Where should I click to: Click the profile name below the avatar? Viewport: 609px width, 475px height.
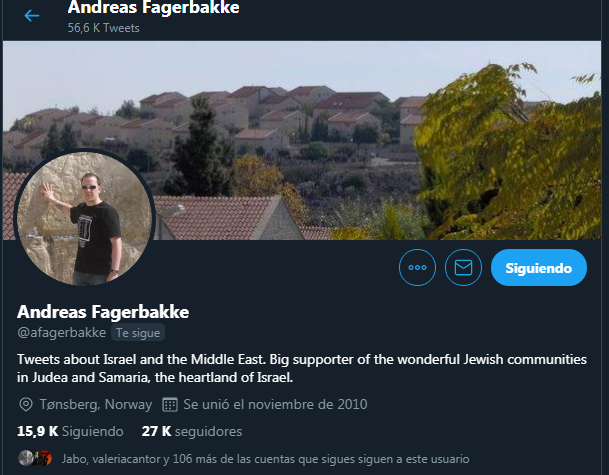pos(103,312)
